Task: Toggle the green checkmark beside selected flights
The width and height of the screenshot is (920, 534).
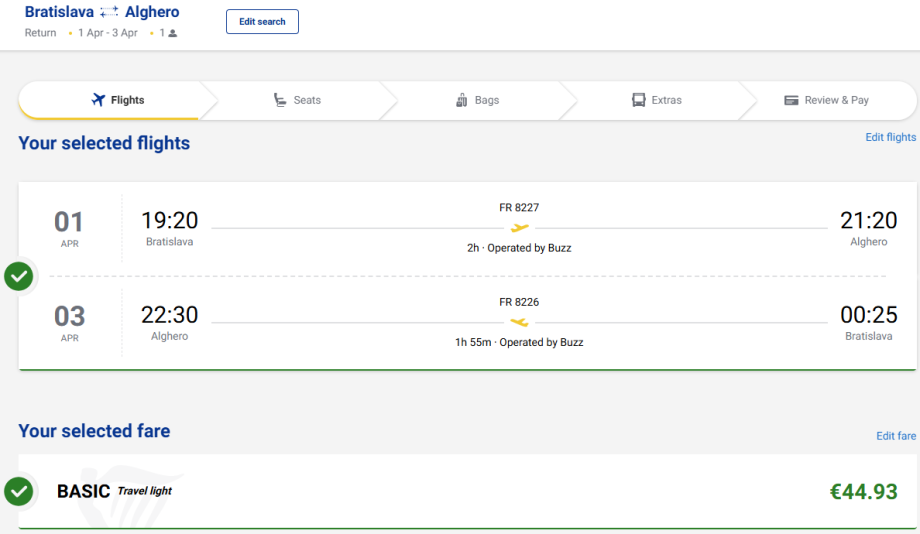Action: pyautogui.click(x=19, y=276)
